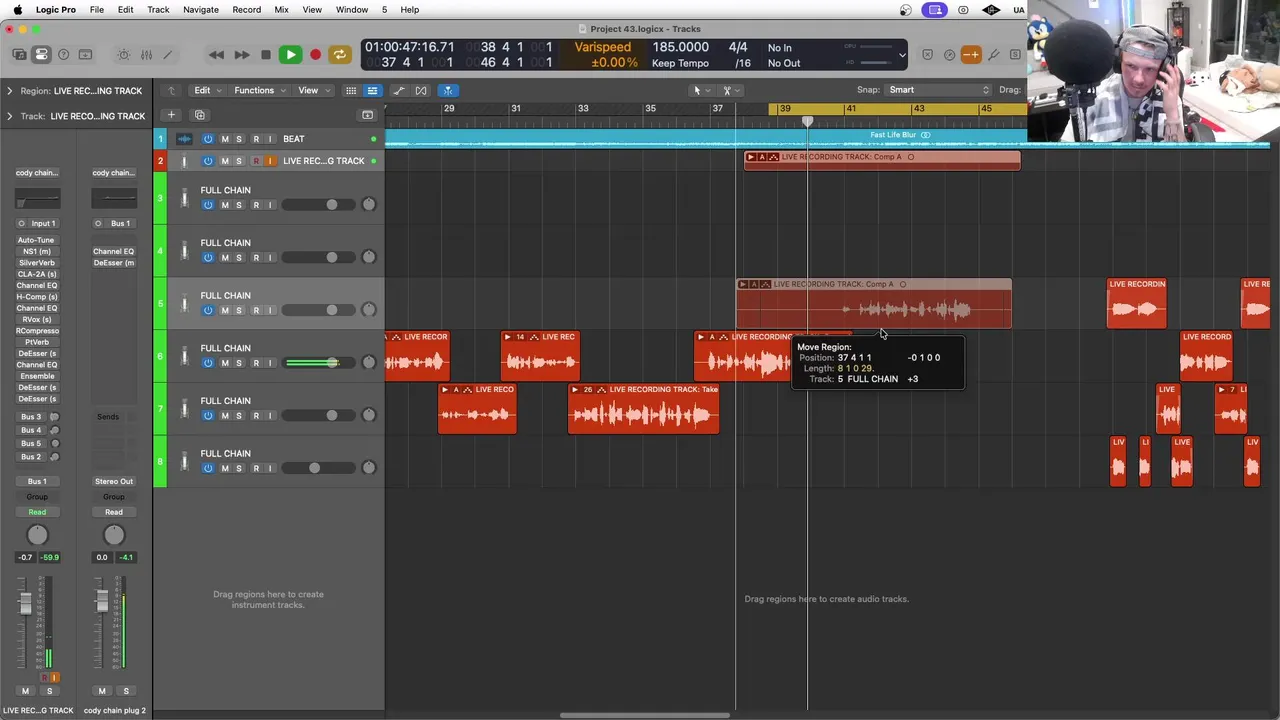This screenshot has width=1280, height=720.
Task: Click the Add Track plus button
Action: pyautogui.click(x=171, y=115)
